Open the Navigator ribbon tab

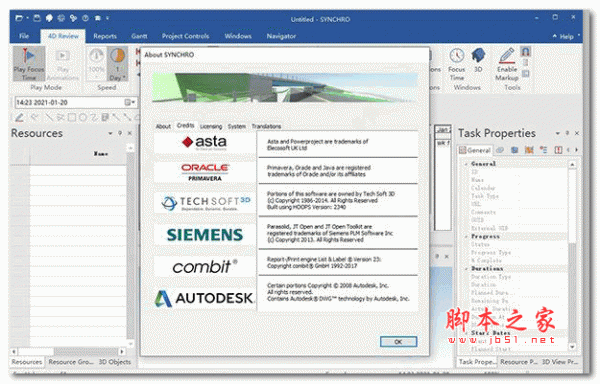(281, 36)
